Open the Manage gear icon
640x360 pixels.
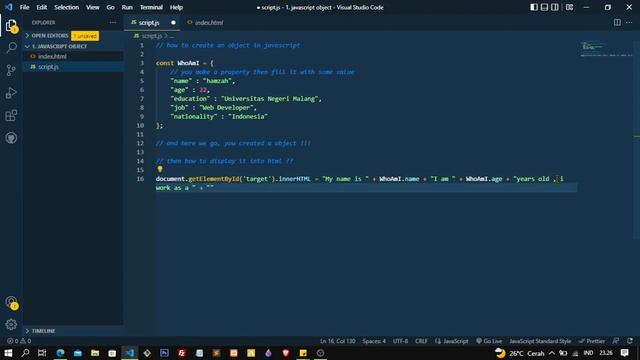click(x=11, y=324)
